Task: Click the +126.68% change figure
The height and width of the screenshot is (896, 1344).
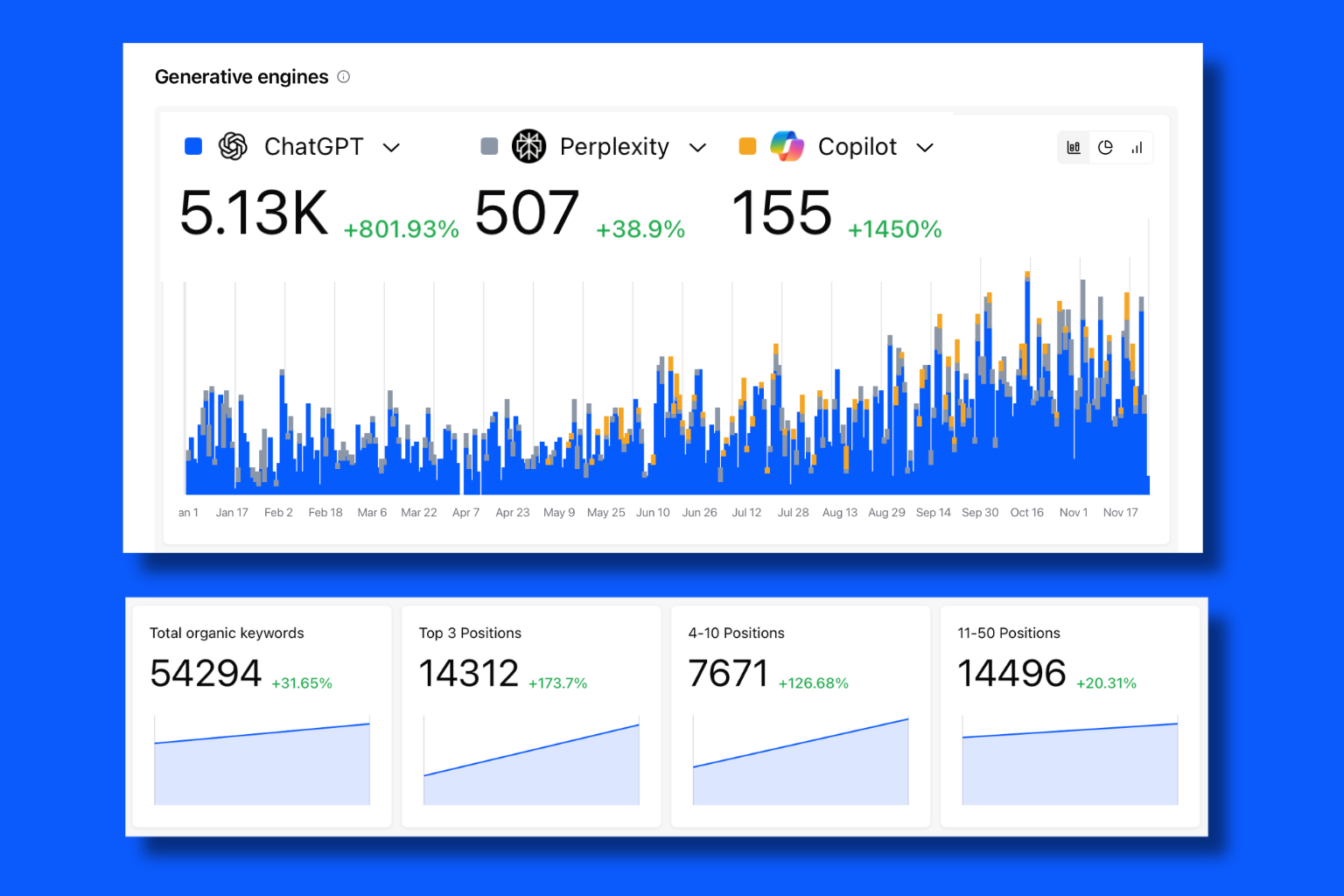Action: pos(814,683)
